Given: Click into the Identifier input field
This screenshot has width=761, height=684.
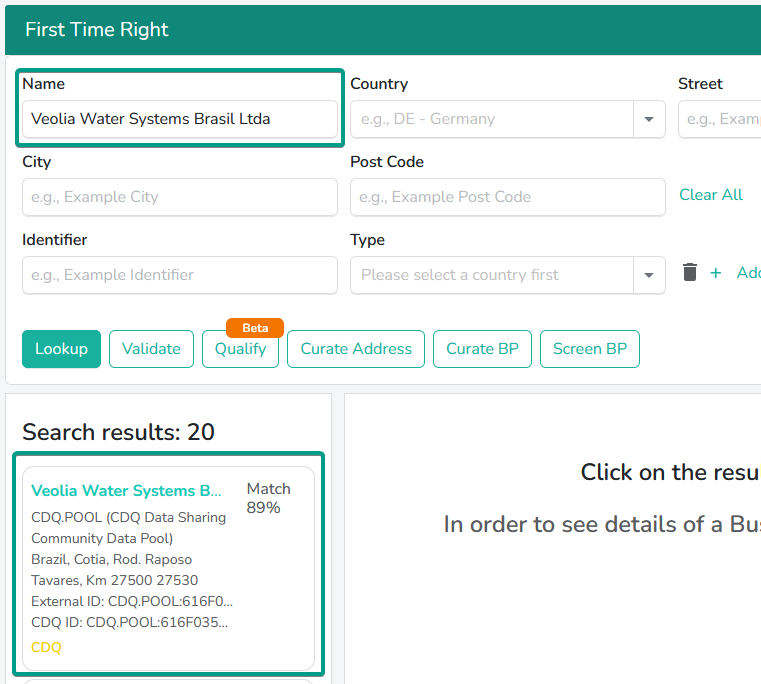Looking at the screenshot, I should 180,275.
